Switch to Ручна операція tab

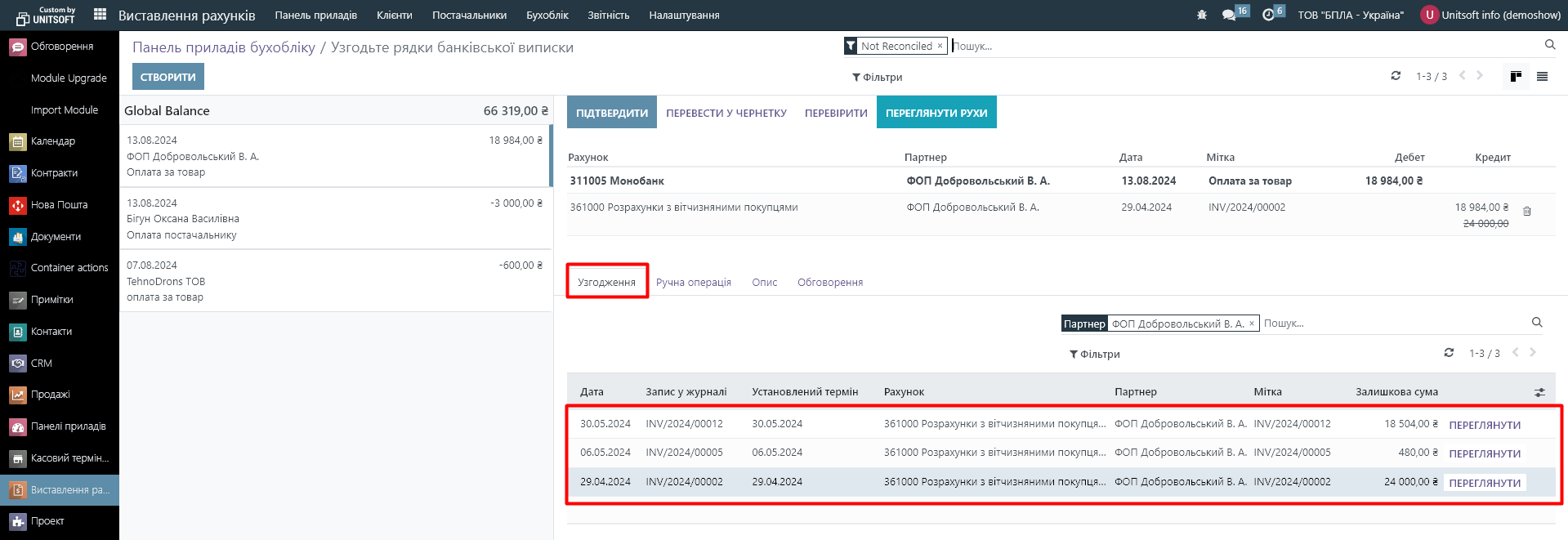[x=693, y=283]
